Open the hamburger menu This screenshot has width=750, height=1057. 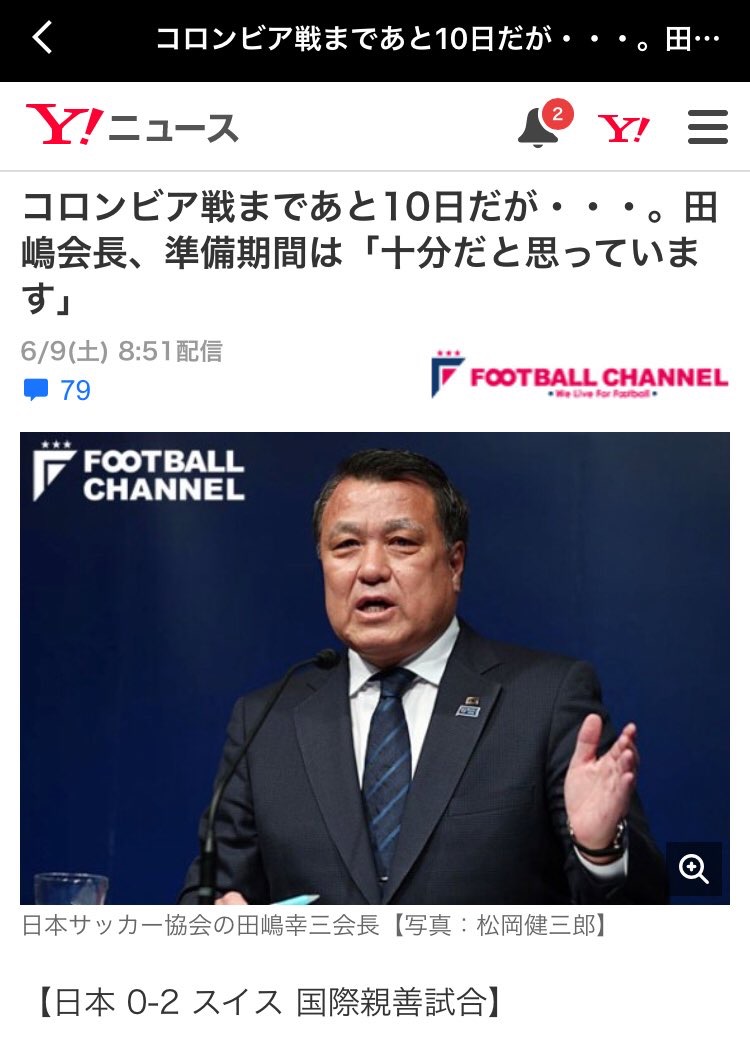pyautogui.click(x=708, y=127)
